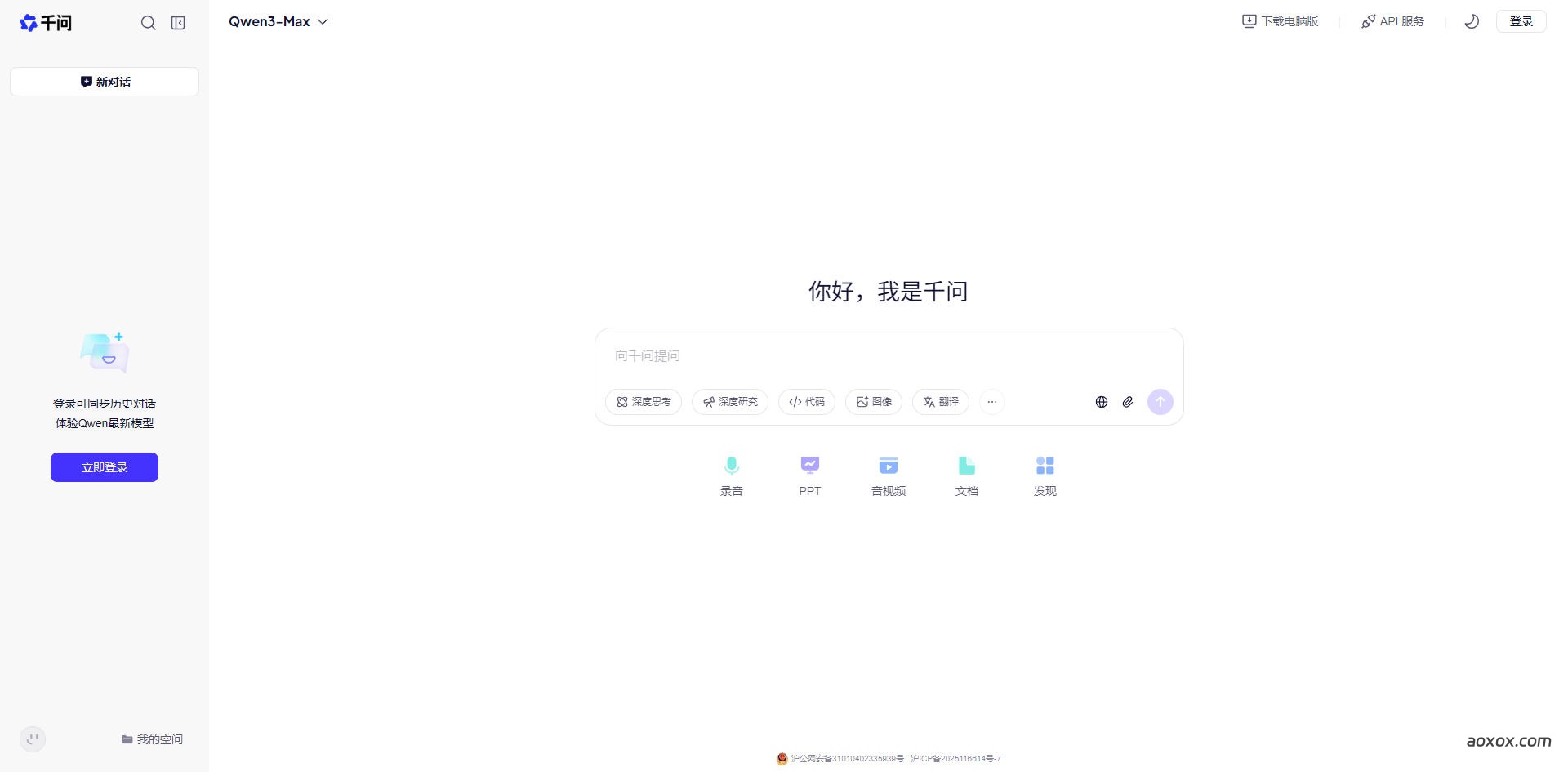Image resolution: width=1568 pixels, height=772 pixels.
Task: Toggle 深度研究 deep research mode
Action: point(730,402)
